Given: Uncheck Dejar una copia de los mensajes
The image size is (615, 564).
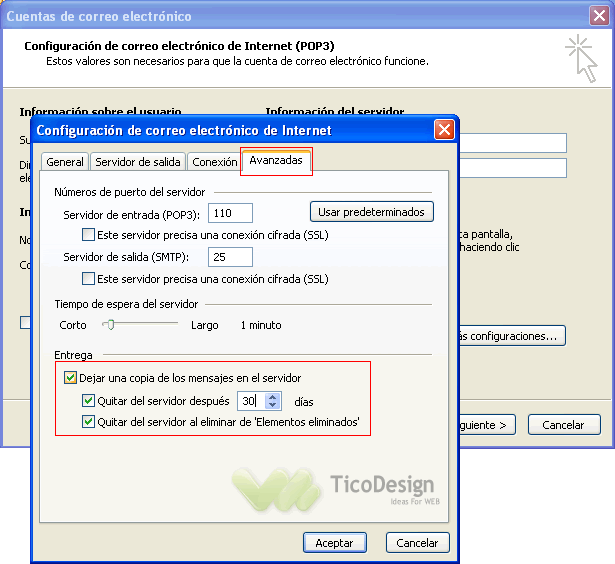Looking at the screenshot, I should [70, 378].
